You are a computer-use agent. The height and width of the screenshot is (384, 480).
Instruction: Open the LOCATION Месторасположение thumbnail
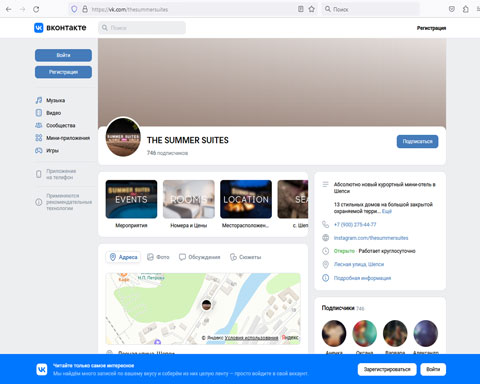[246, 199]
